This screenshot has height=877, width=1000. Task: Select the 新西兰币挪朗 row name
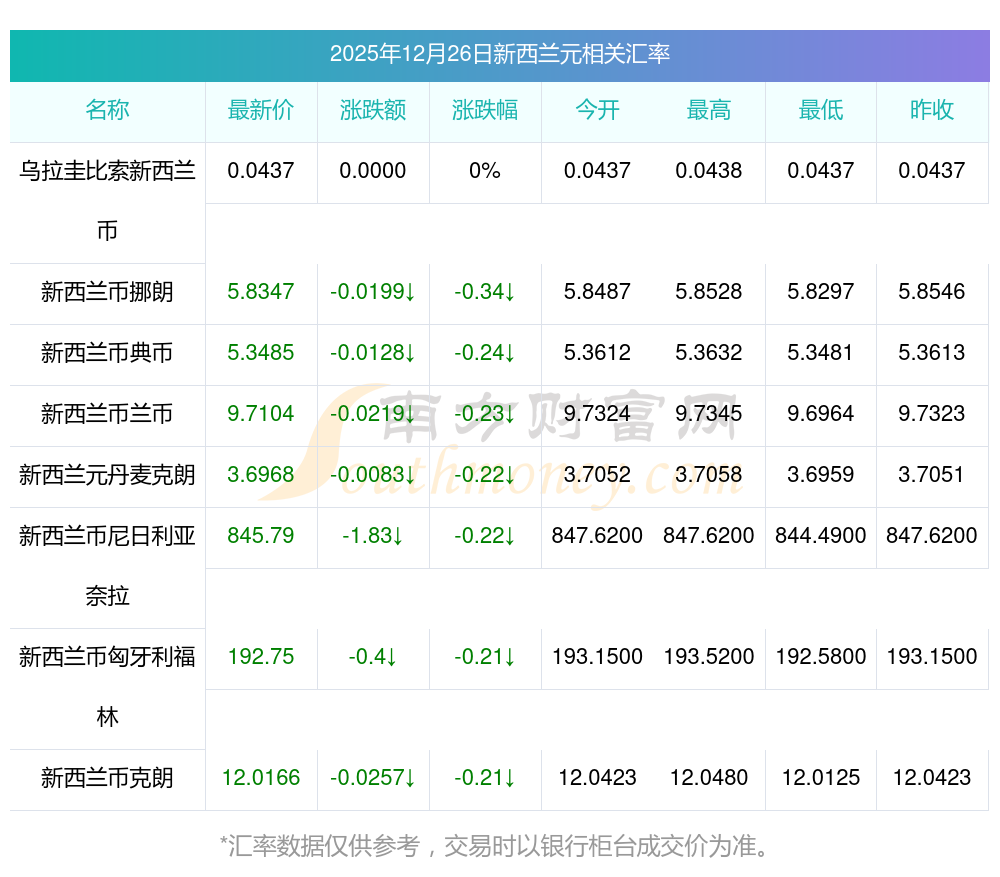pos(107,292)
